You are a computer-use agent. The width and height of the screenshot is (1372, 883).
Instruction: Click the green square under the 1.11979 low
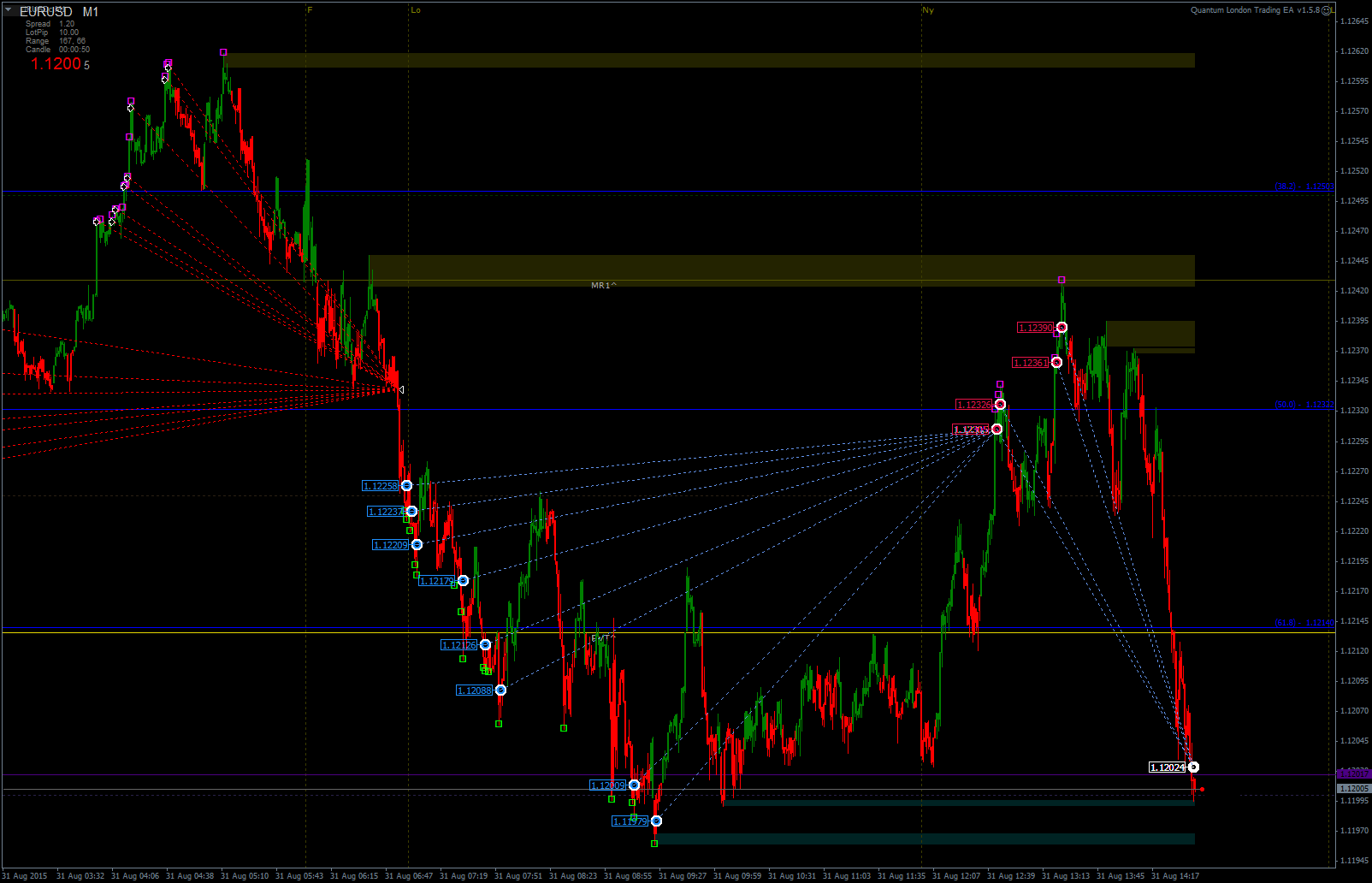[654, 844]
